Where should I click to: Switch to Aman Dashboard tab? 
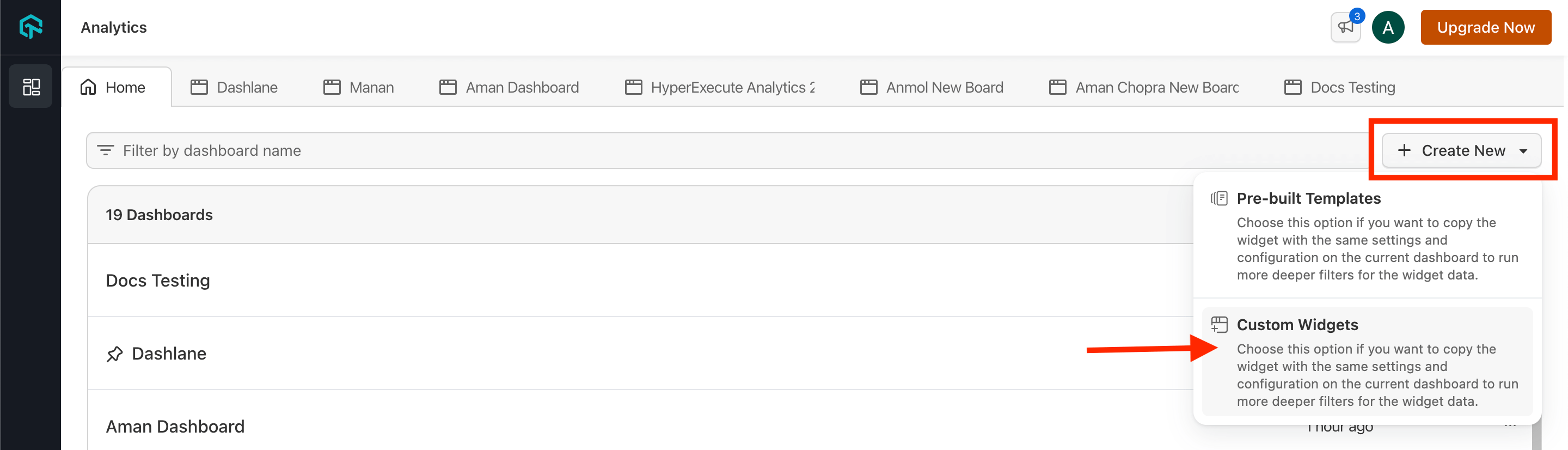(509, 88)
